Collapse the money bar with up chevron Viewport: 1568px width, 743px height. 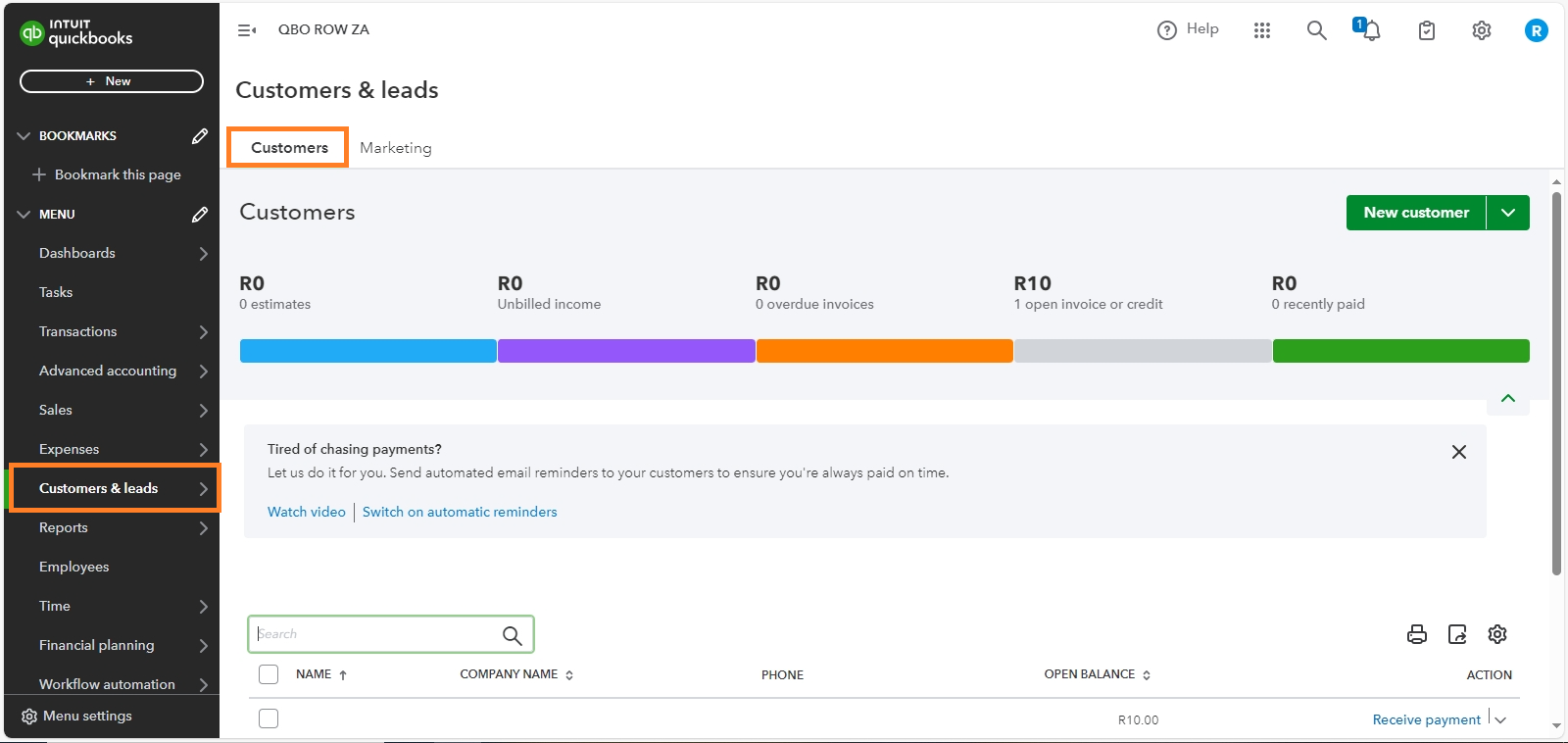(1508, 398)
